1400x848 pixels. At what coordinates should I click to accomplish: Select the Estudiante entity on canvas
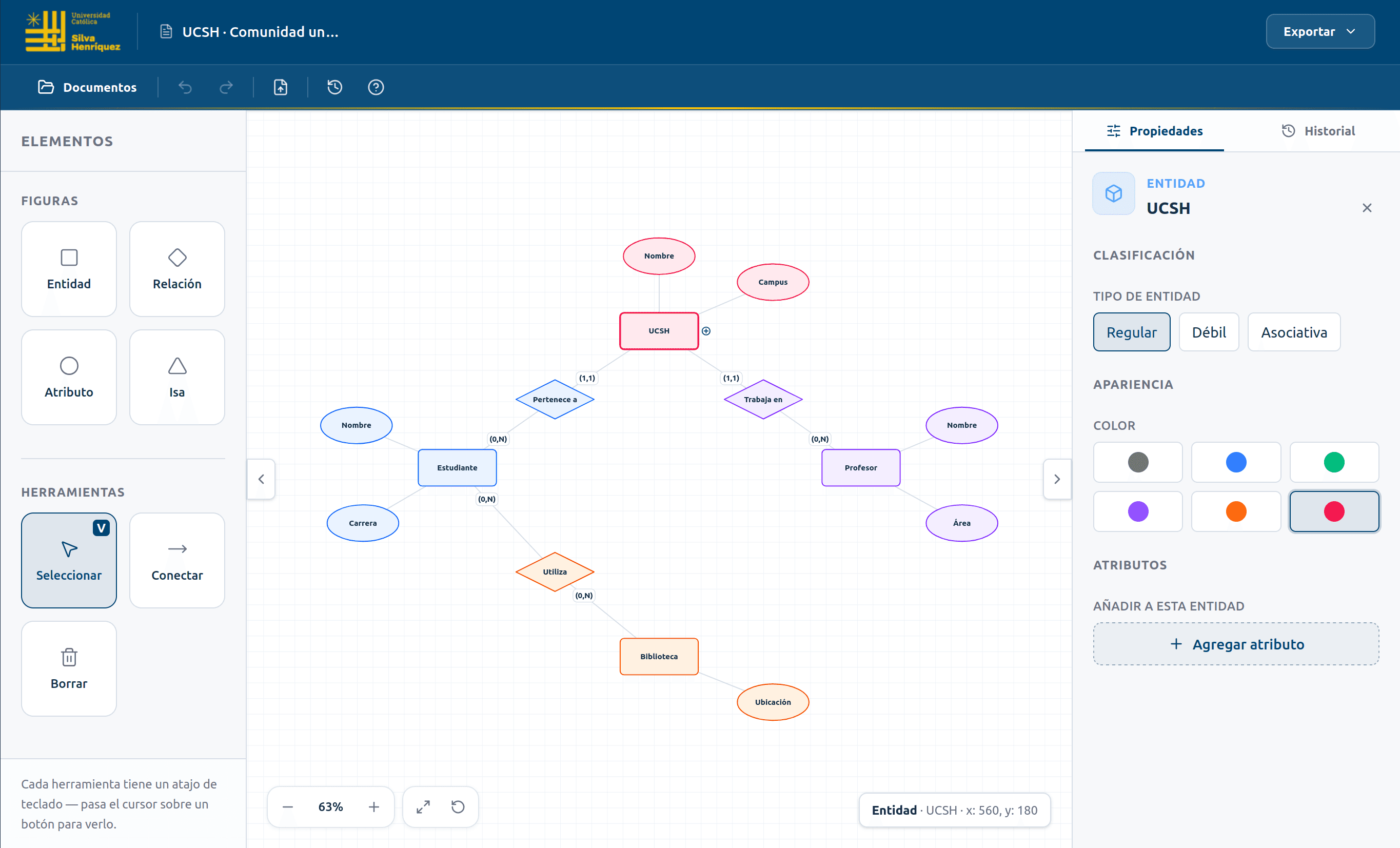pyautogui.click(x=458, y=468)
